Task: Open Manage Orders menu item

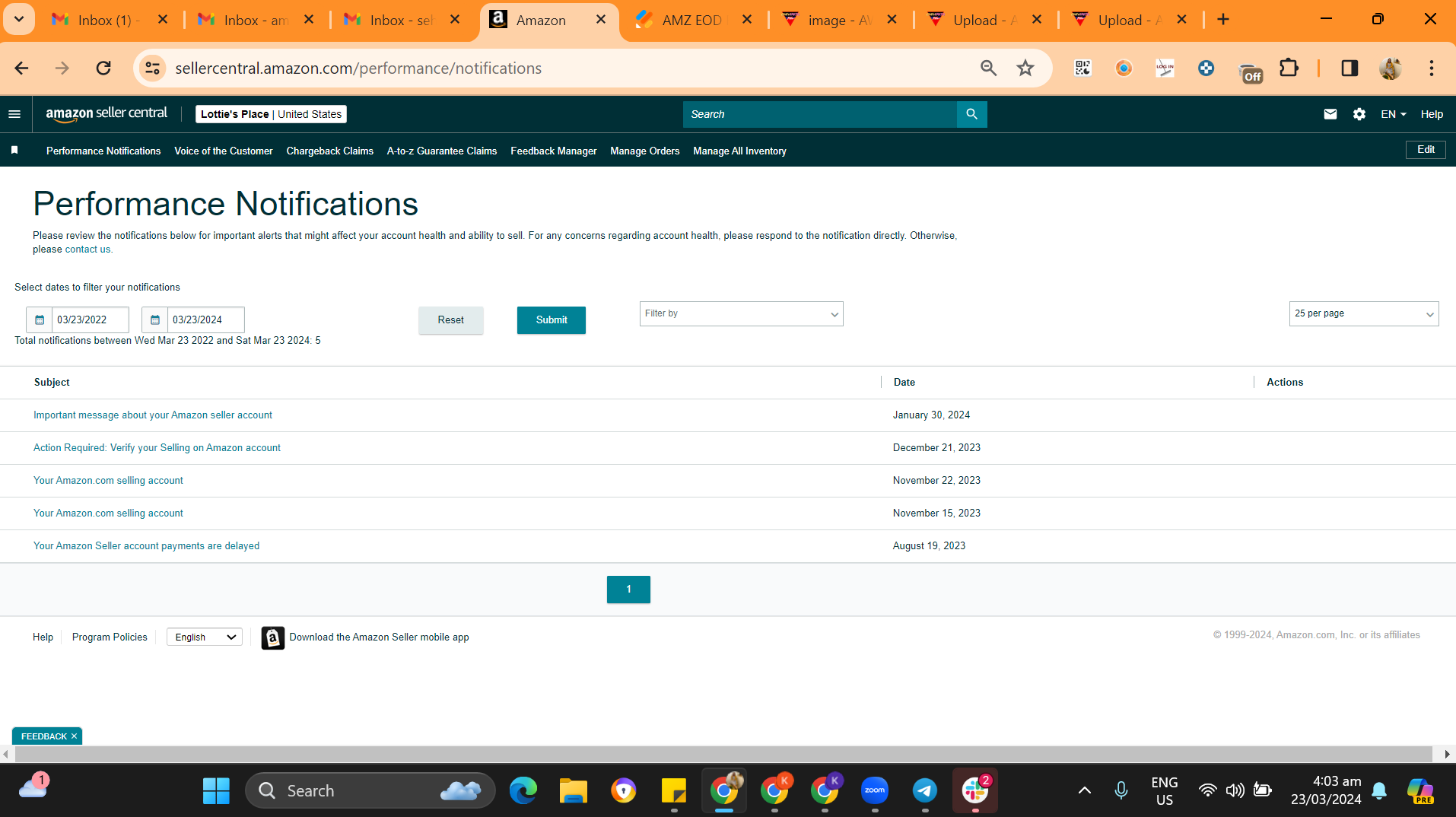Action: coord(645,151)
